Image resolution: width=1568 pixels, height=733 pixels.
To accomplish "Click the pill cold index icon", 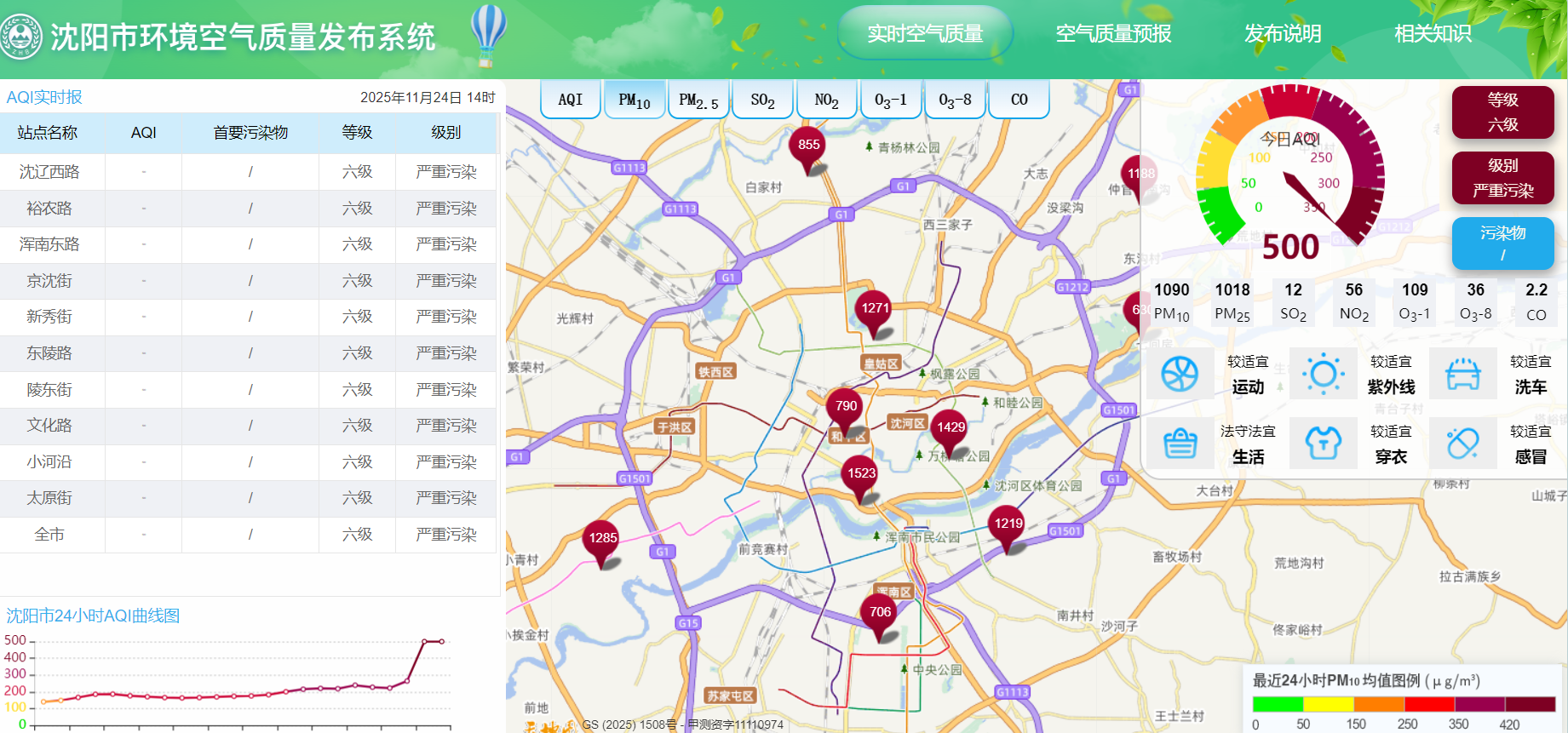I will pos(1462,444).
